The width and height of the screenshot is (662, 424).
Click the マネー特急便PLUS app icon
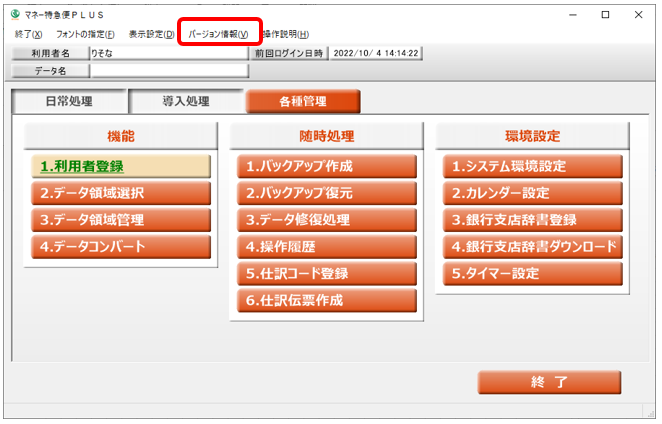tap(16, 14)
